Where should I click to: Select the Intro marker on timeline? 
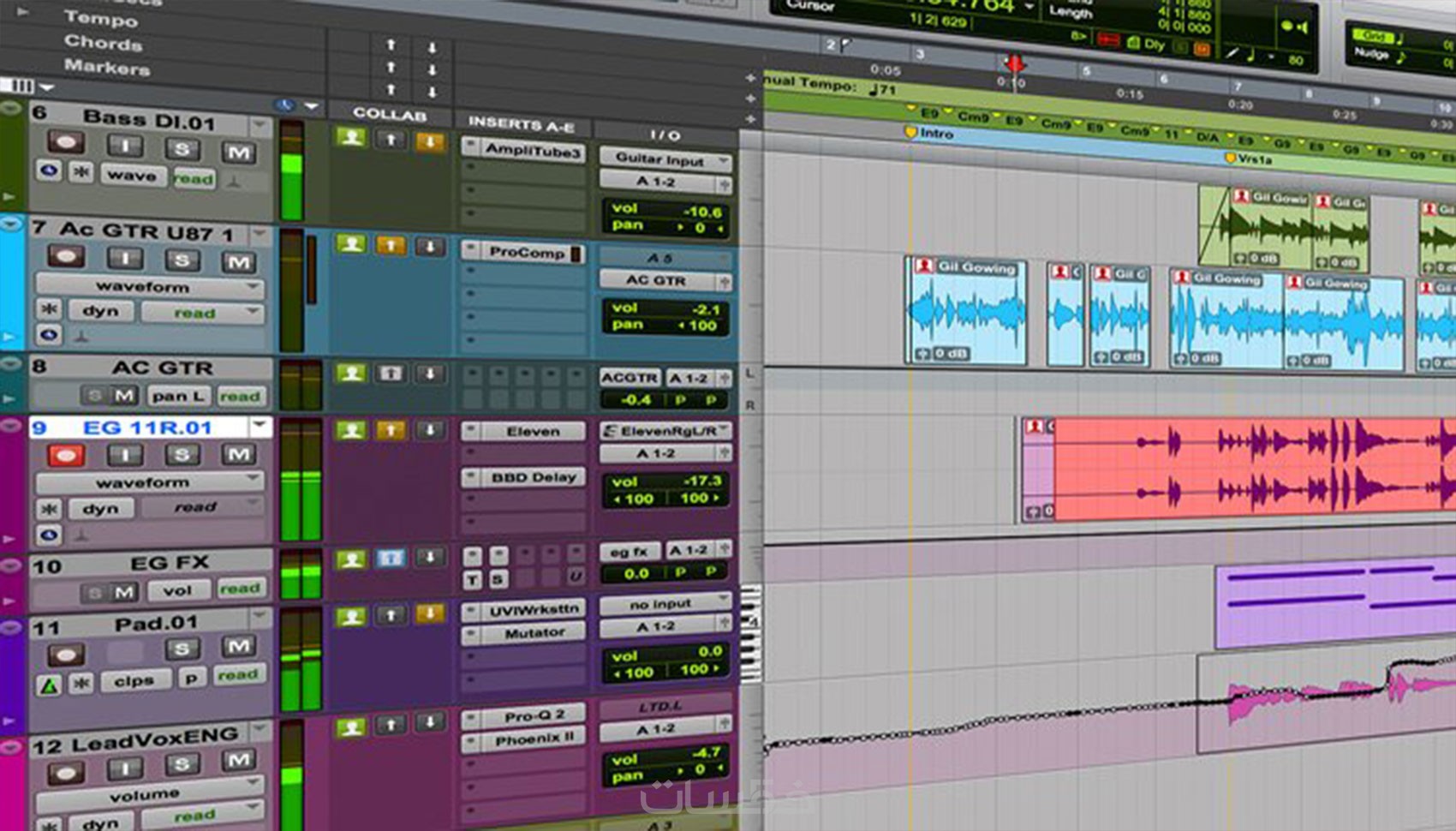point(929,134)
